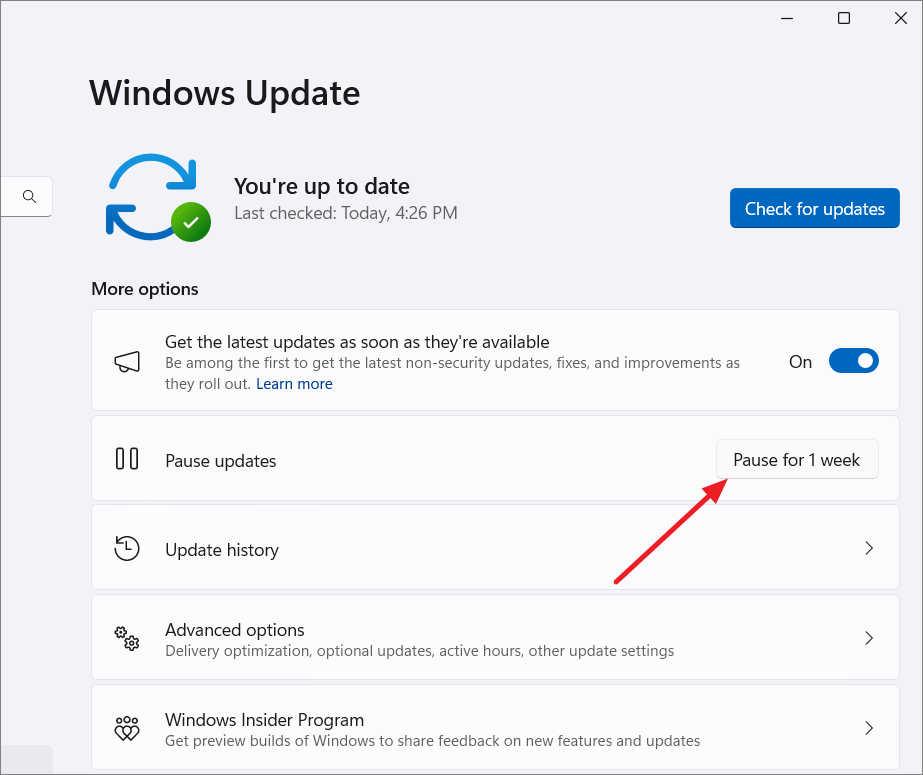
Task: Pause updates for 1 week
Action: point(797,460)
